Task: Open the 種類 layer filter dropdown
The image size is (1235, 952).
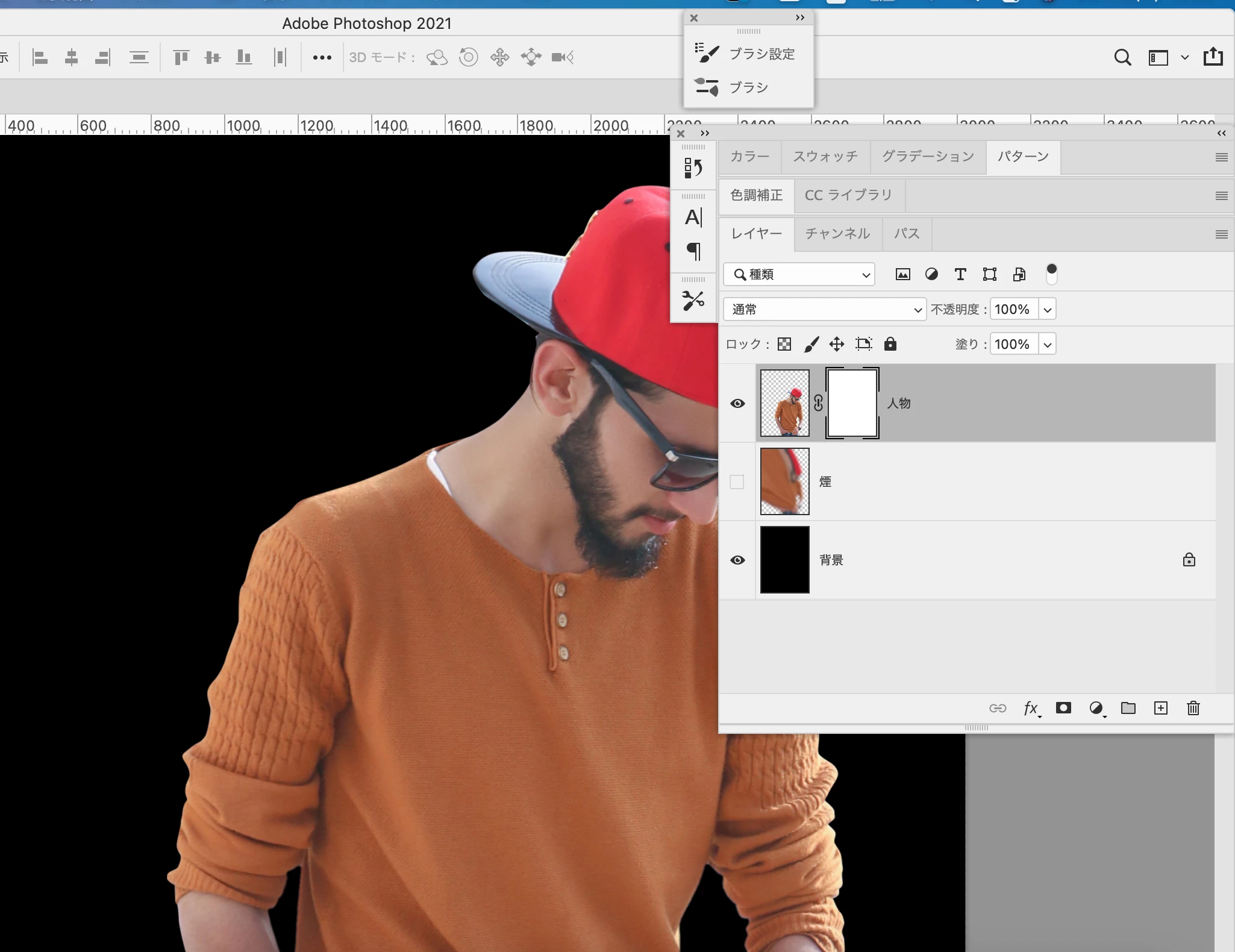Action: point(799,275)
